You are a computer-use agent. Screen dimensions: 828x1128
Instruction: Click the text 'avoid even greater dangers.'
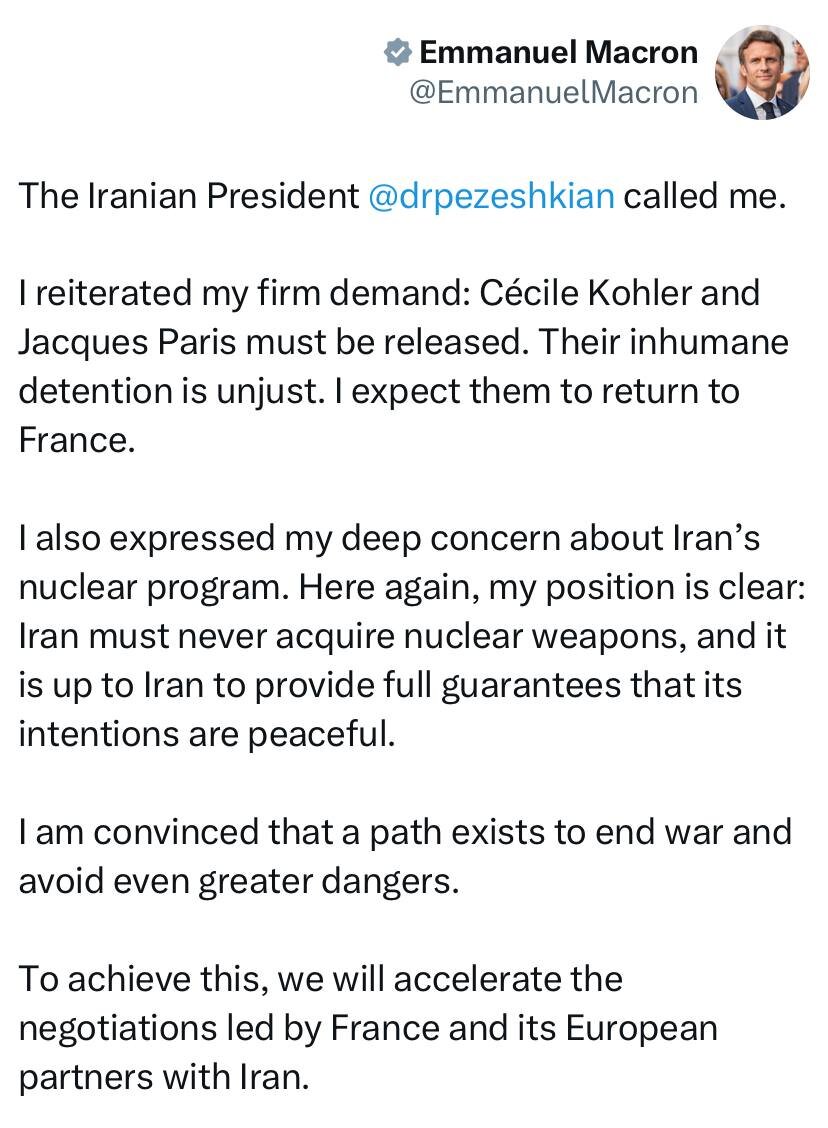(x=239, y=881)
